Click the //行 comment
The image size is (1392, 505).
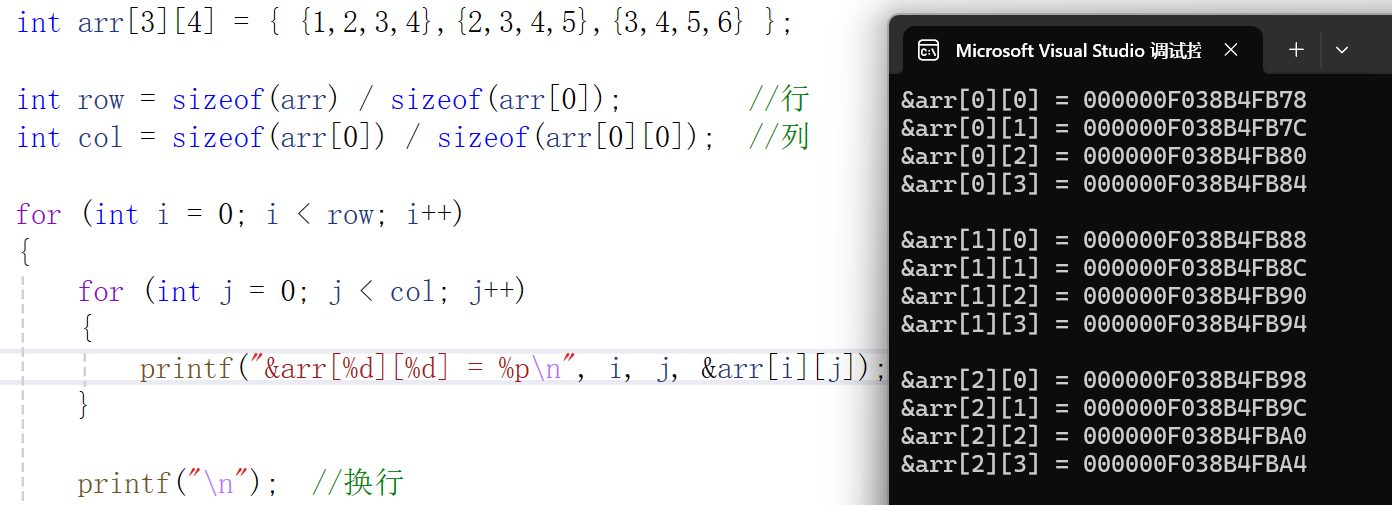(778, 100)
